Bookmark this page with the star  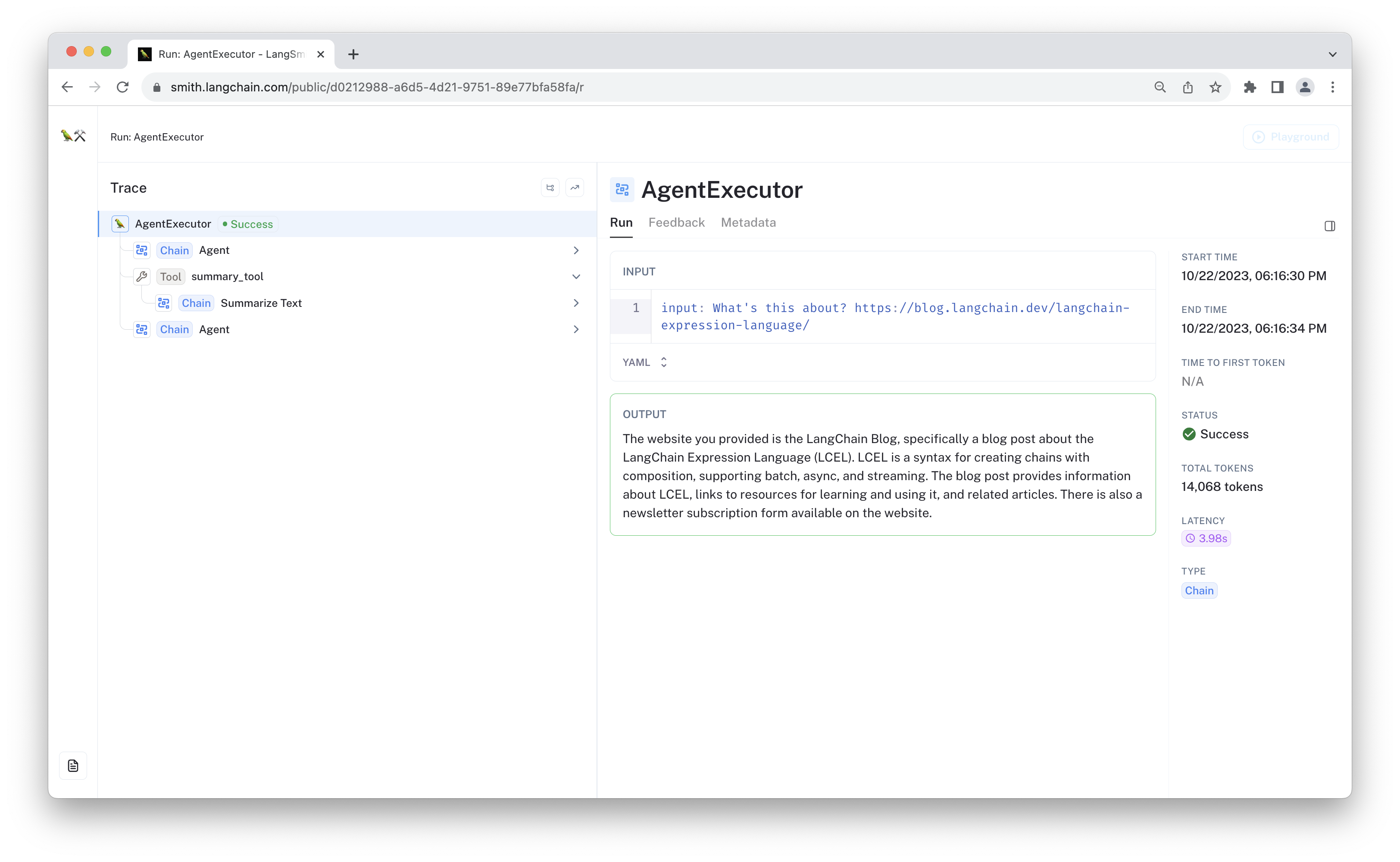pos(1216,87)
